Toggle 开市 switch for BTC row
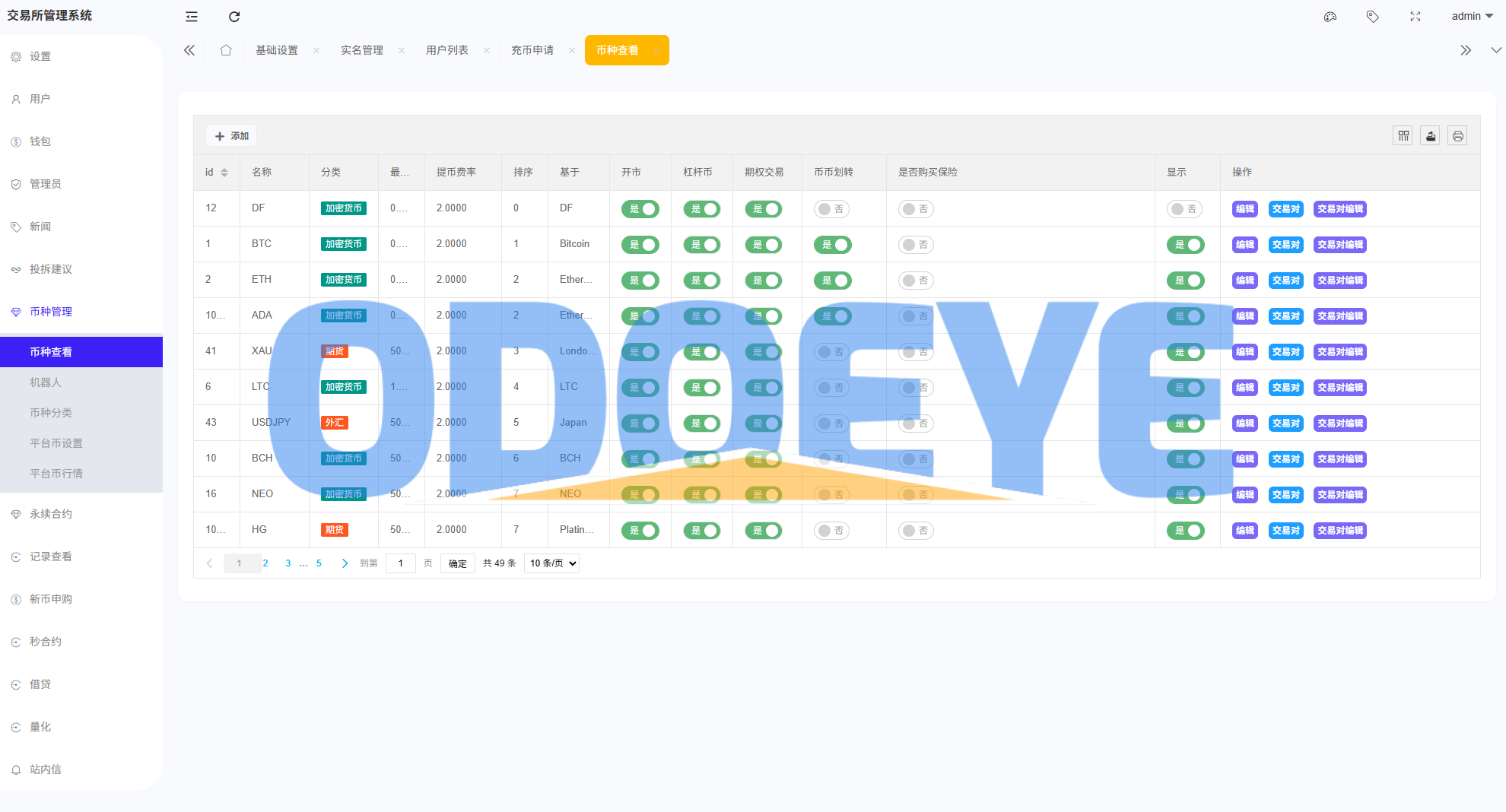 pos(640,245)
